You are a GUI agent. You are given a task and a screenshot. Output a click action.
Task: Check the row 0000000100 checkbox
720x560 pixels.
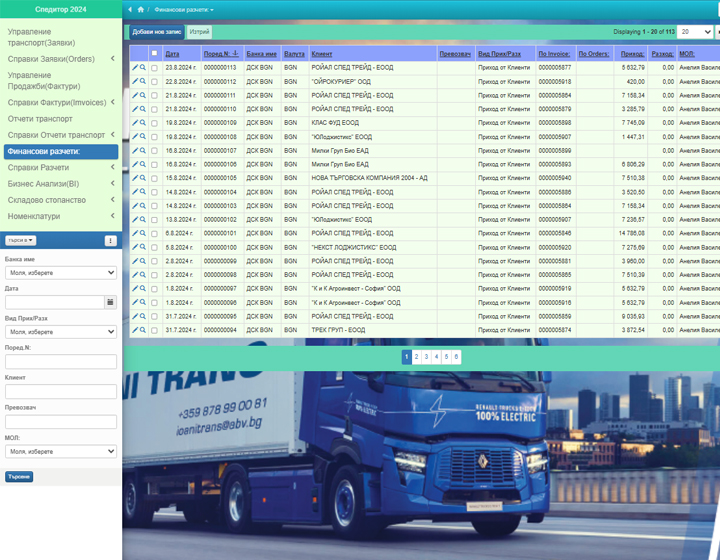point(154,247)
